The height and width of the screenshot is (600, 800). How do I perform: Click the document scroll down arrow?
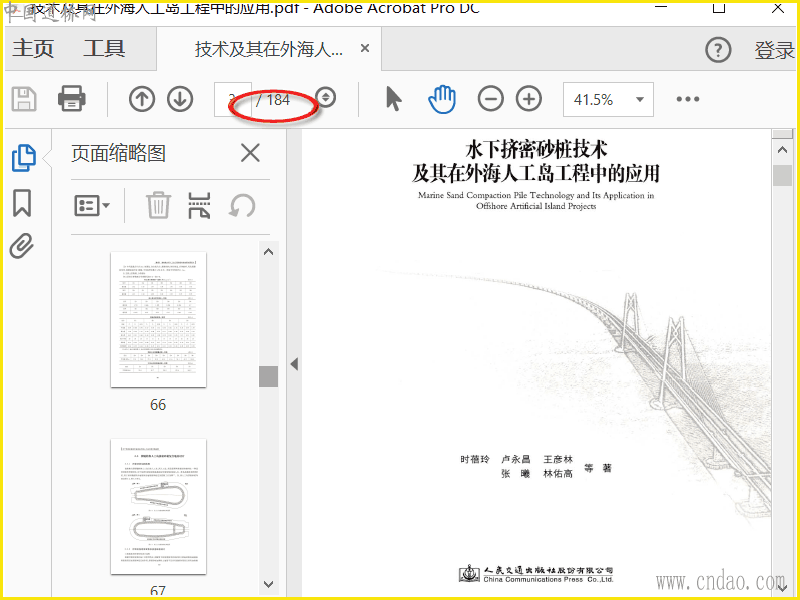point(782,586)
